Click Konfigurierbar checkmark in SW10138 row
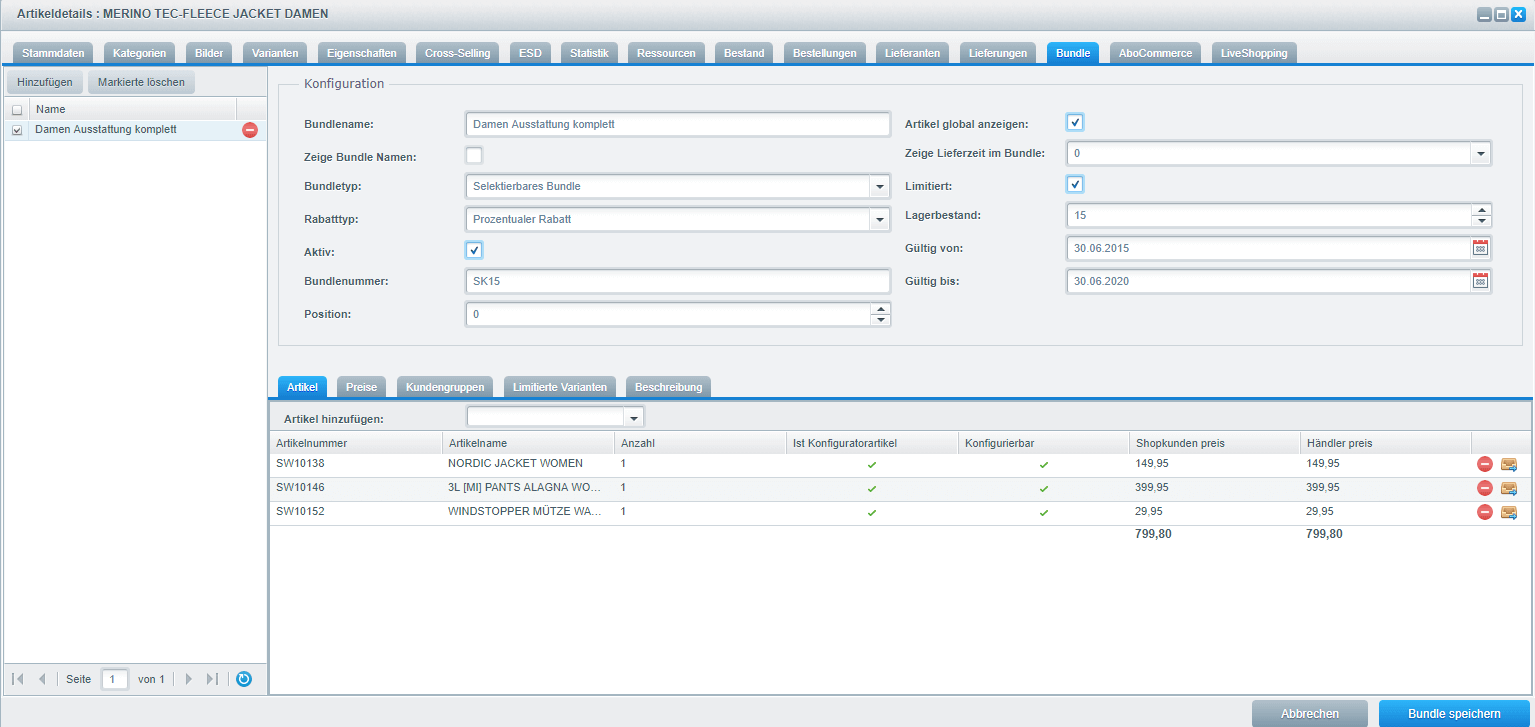The height and width of the screenshot is (727, 1535). coord(1043,465)
